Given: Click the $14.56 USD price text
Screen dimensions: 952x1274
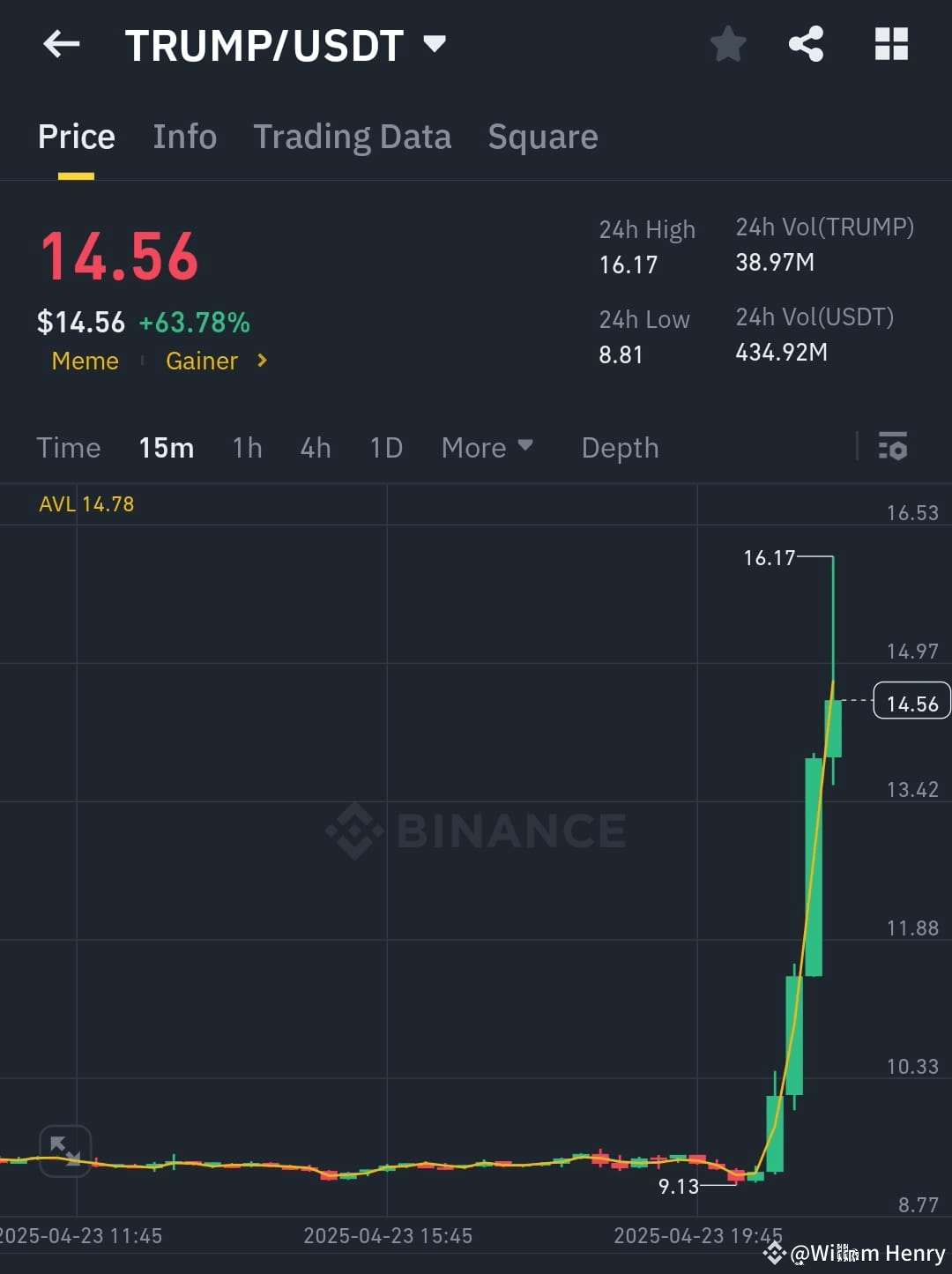Looking at the screenshot, I should [81, 323].
